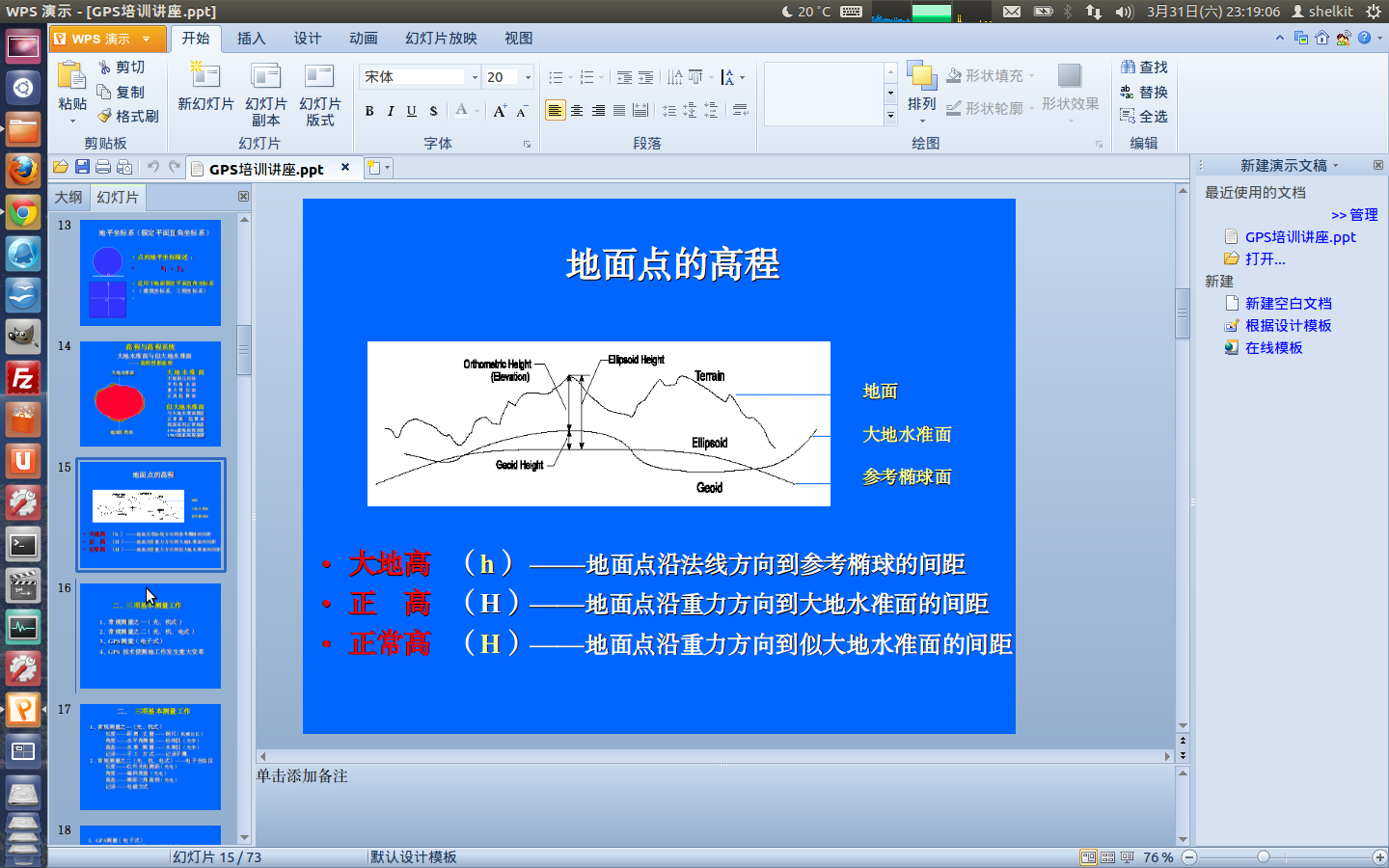Viewport: 1389px width, 868px height.
Task: Open the 幻灯片放映 ribbon tab
Action: click(442, 39)
